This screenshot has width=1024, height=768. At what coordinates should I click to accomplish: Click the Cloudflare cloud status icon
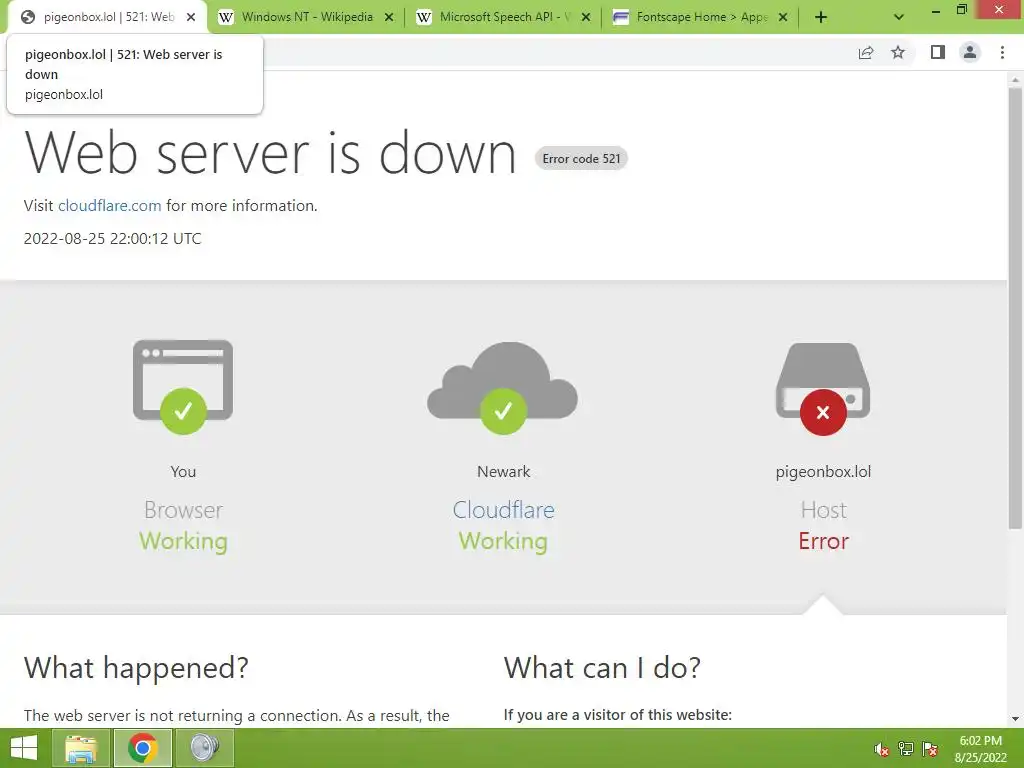[503, 388]
